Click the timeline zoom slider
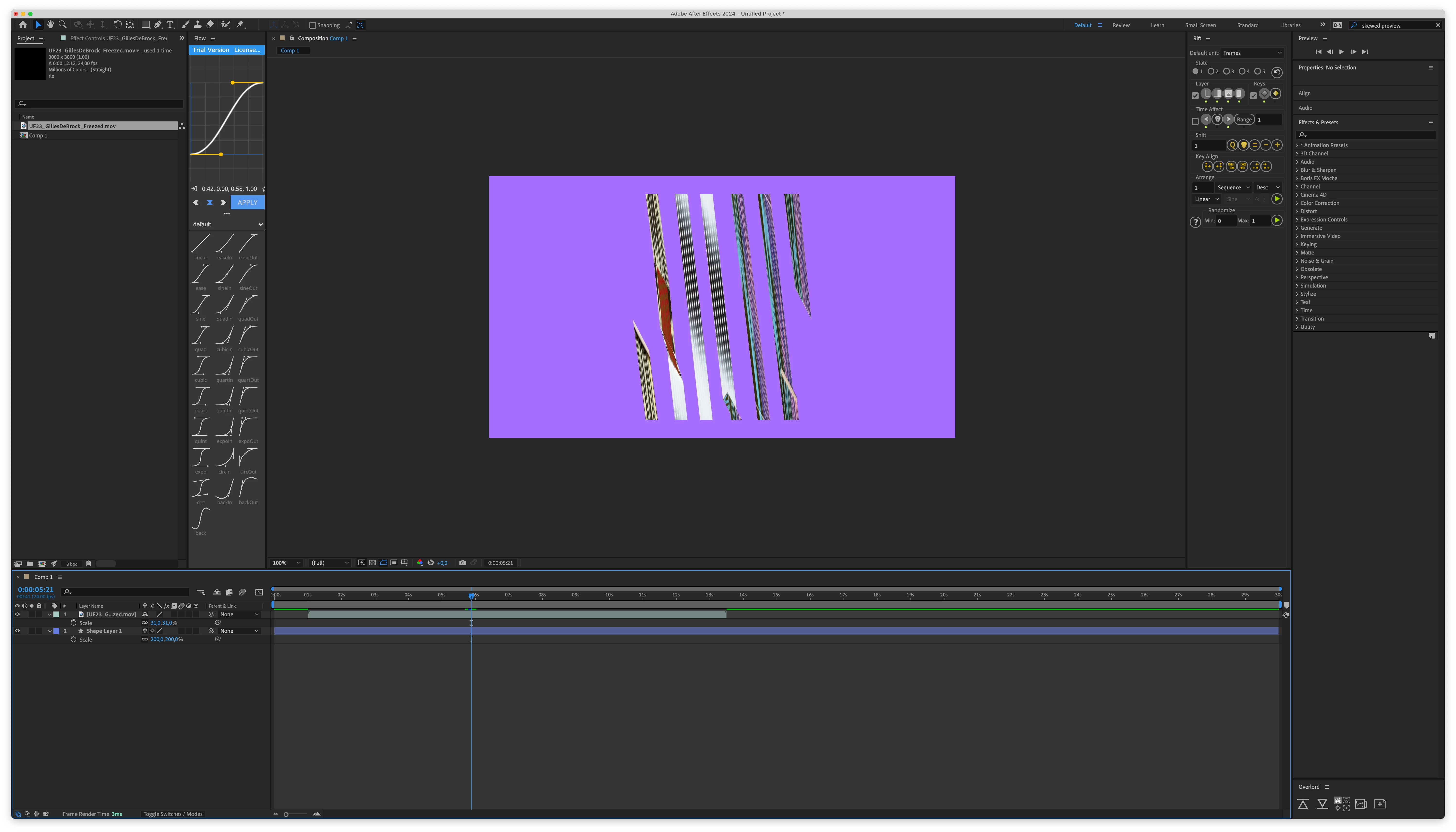This screenshot has width=1456, height=832. coord(286,814)
